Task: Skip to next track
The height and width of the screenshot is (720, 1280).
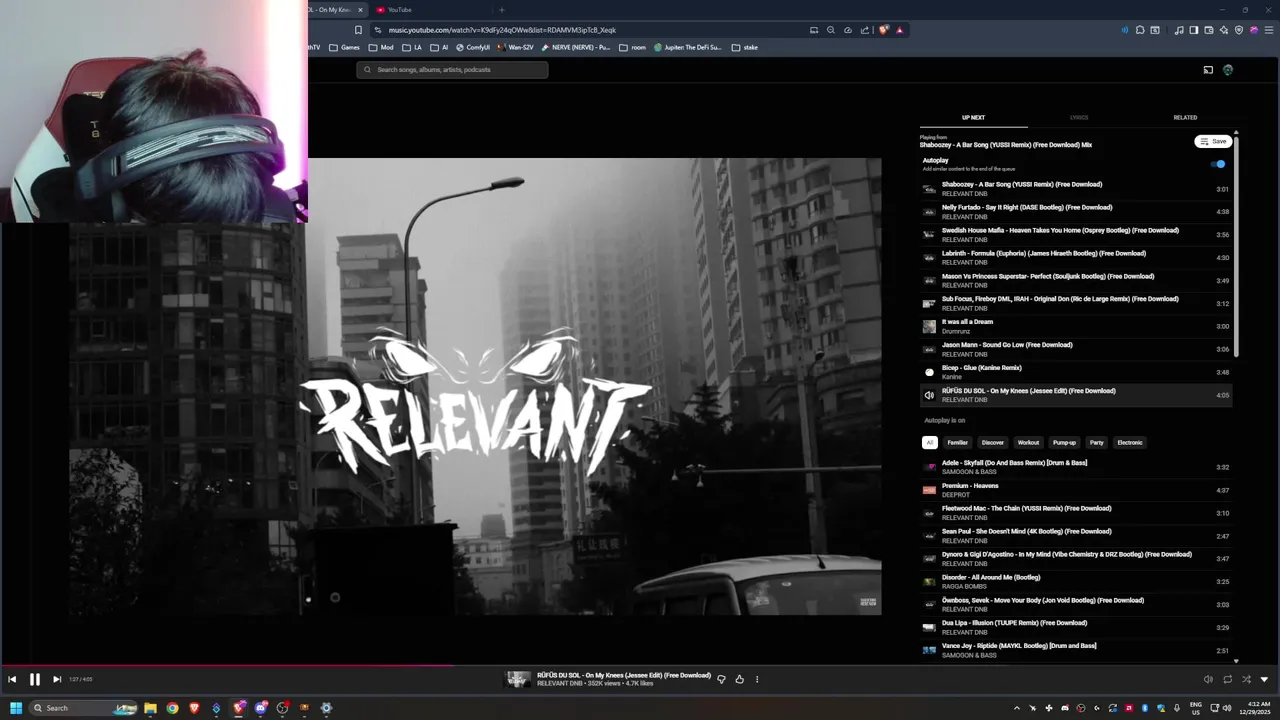Action: pos(57,679)
